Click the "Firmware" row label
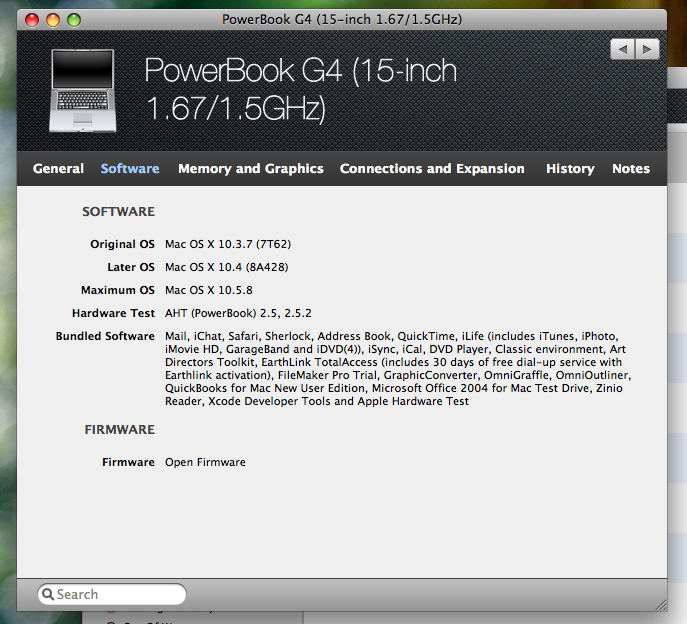Screen dimensions: 687x624 click(128, 462)
